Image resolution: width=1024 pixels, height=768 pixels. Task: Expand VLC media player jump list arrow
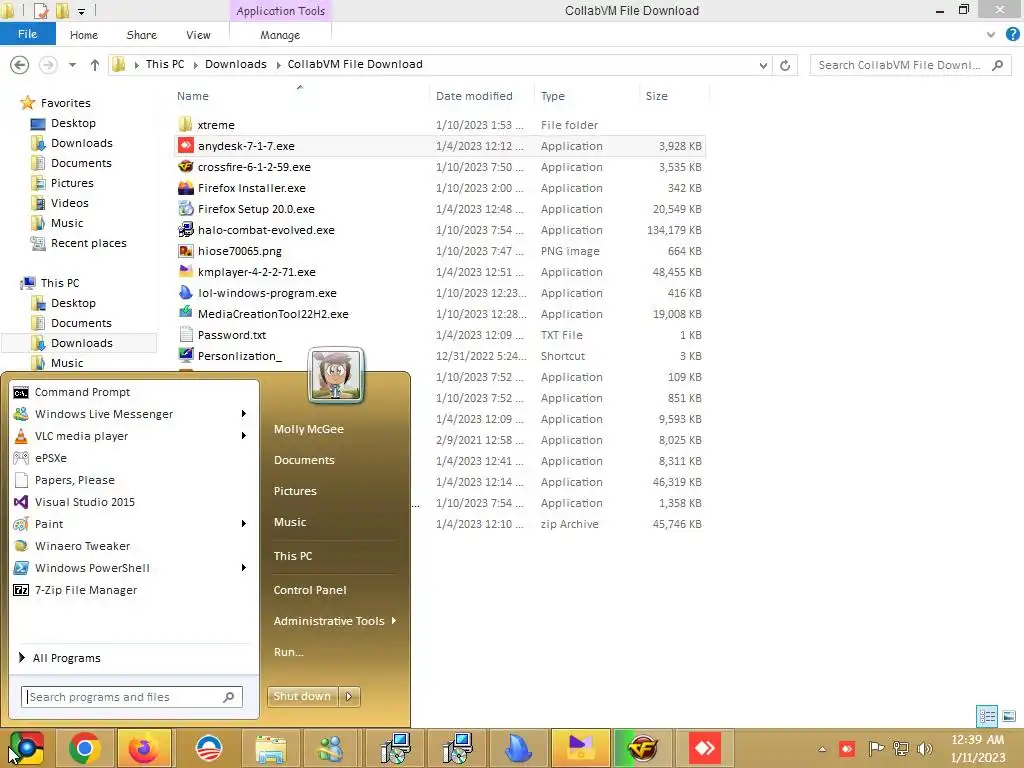click(x=244, y=436)
